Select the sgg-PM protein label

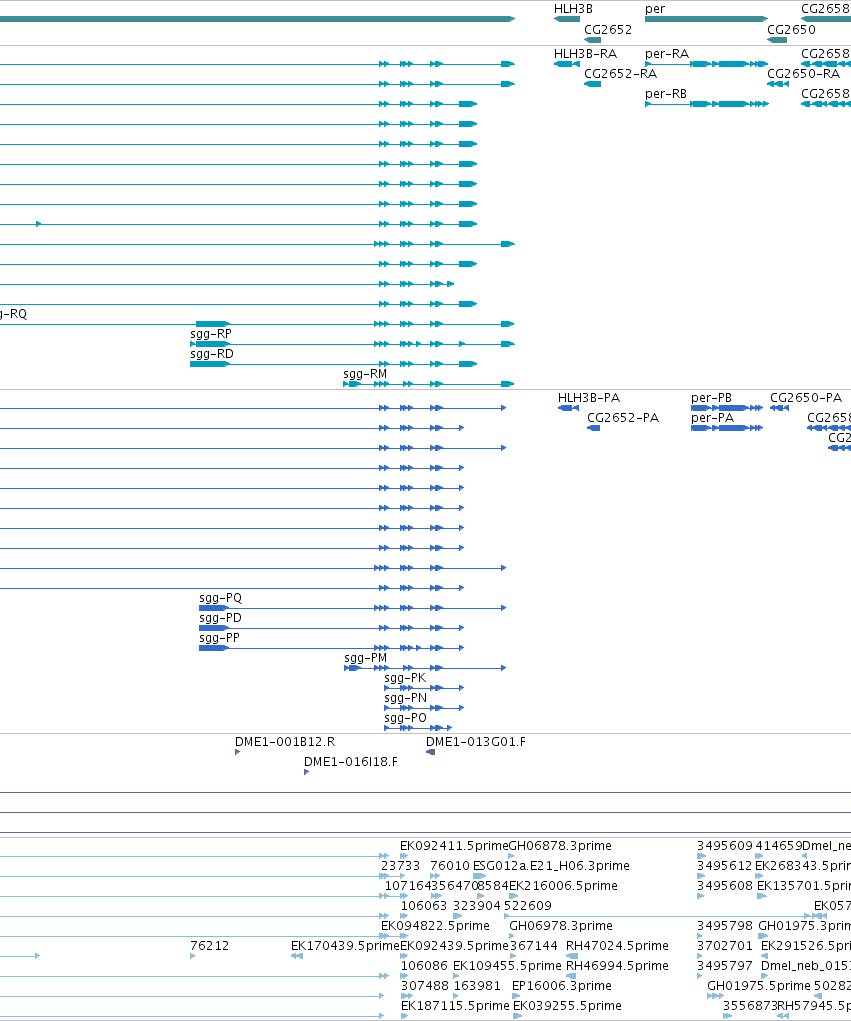coord(366,658)
